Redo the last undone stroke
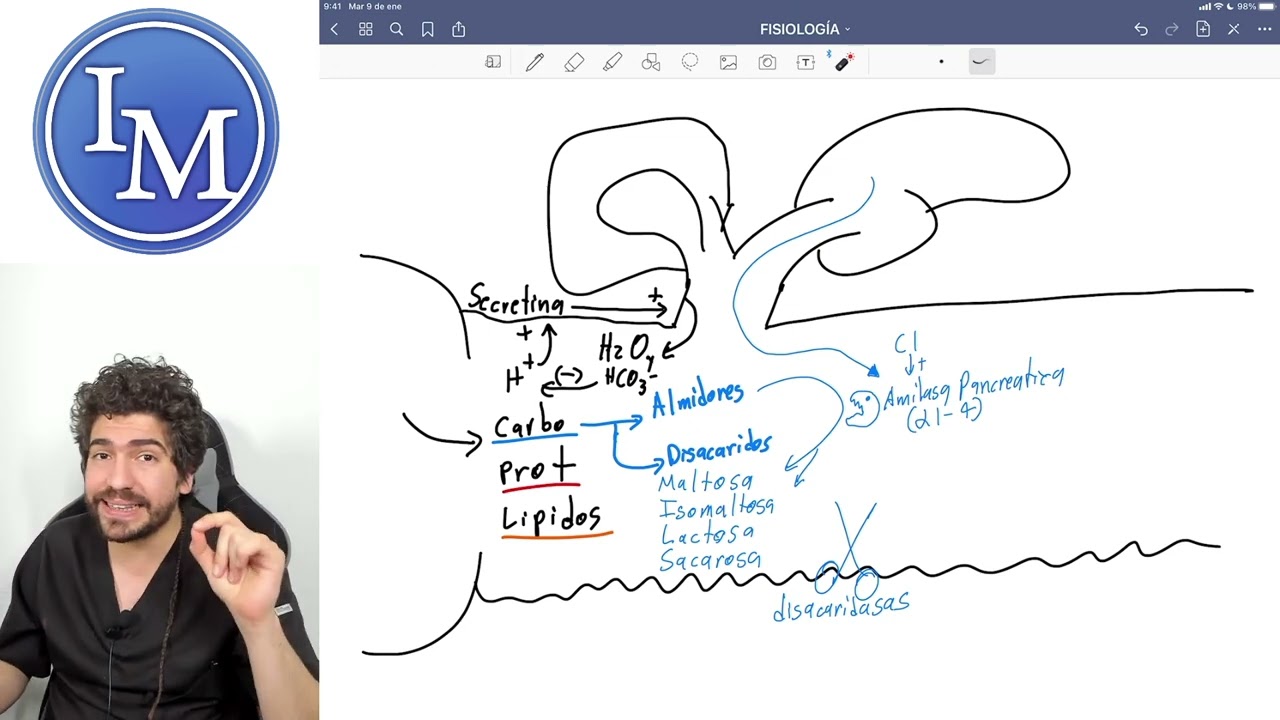 click(x=1172, y=29)
